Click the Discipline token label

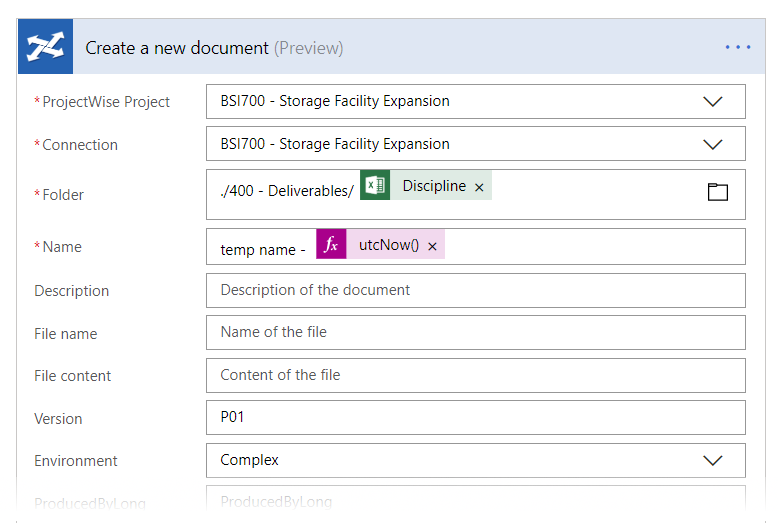click(x=434, y=186)
